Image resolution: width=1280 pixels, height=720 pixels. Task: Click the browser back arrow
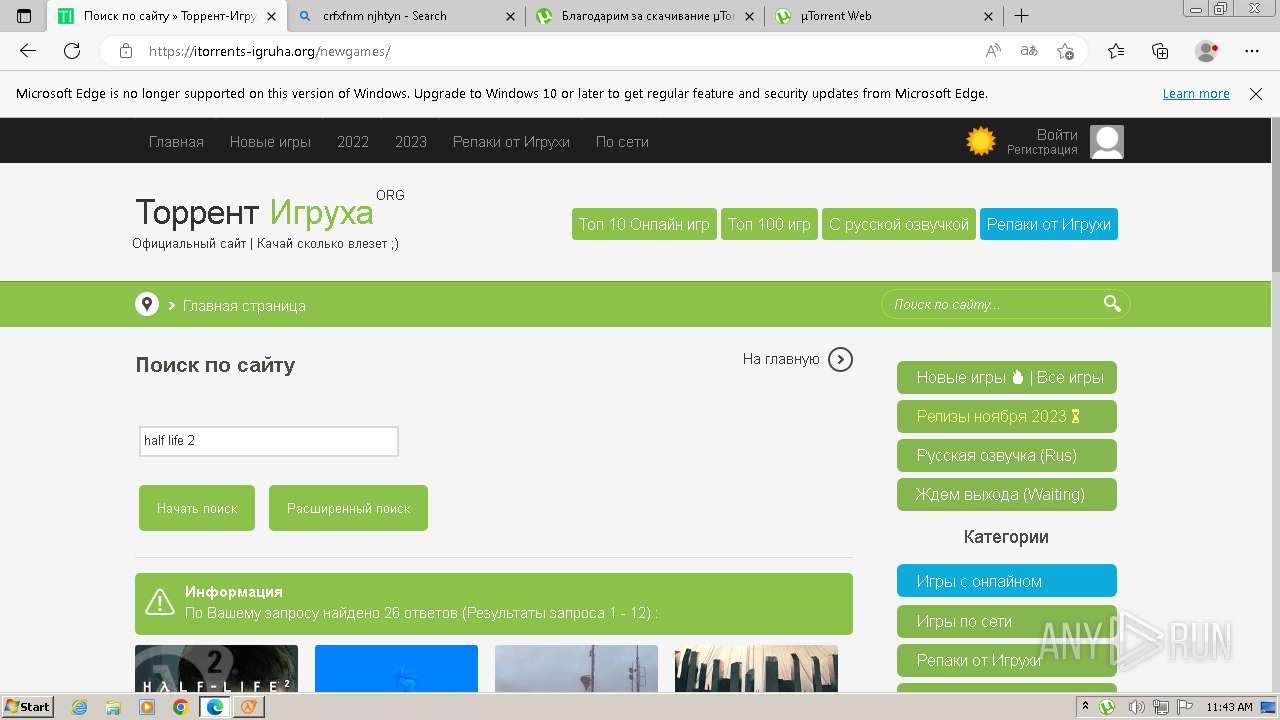click(x=28, y=51)
